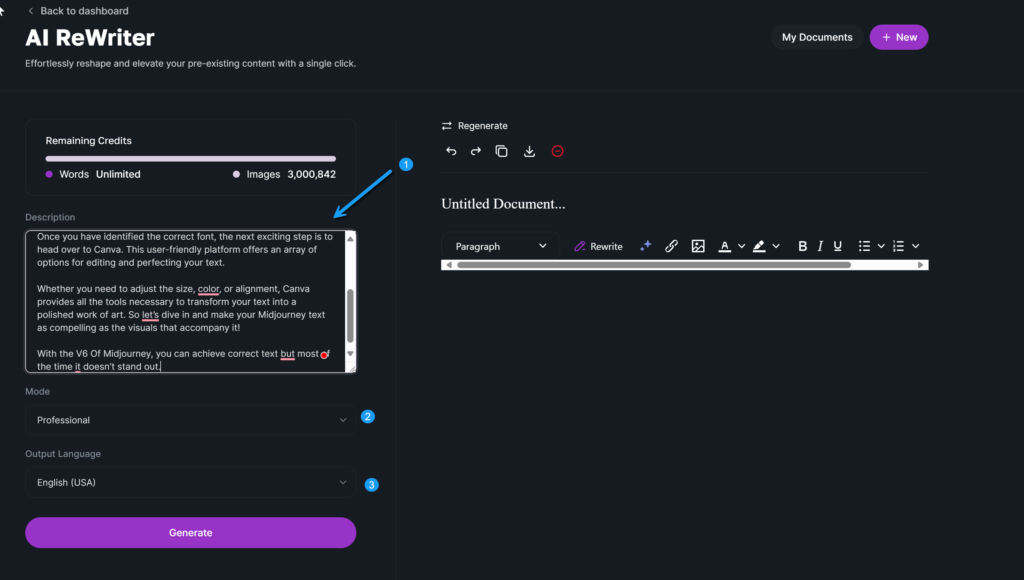Click the AI sparkle icon in toolbar
This screenshot has width=1024, height=580.
(646, 246)
